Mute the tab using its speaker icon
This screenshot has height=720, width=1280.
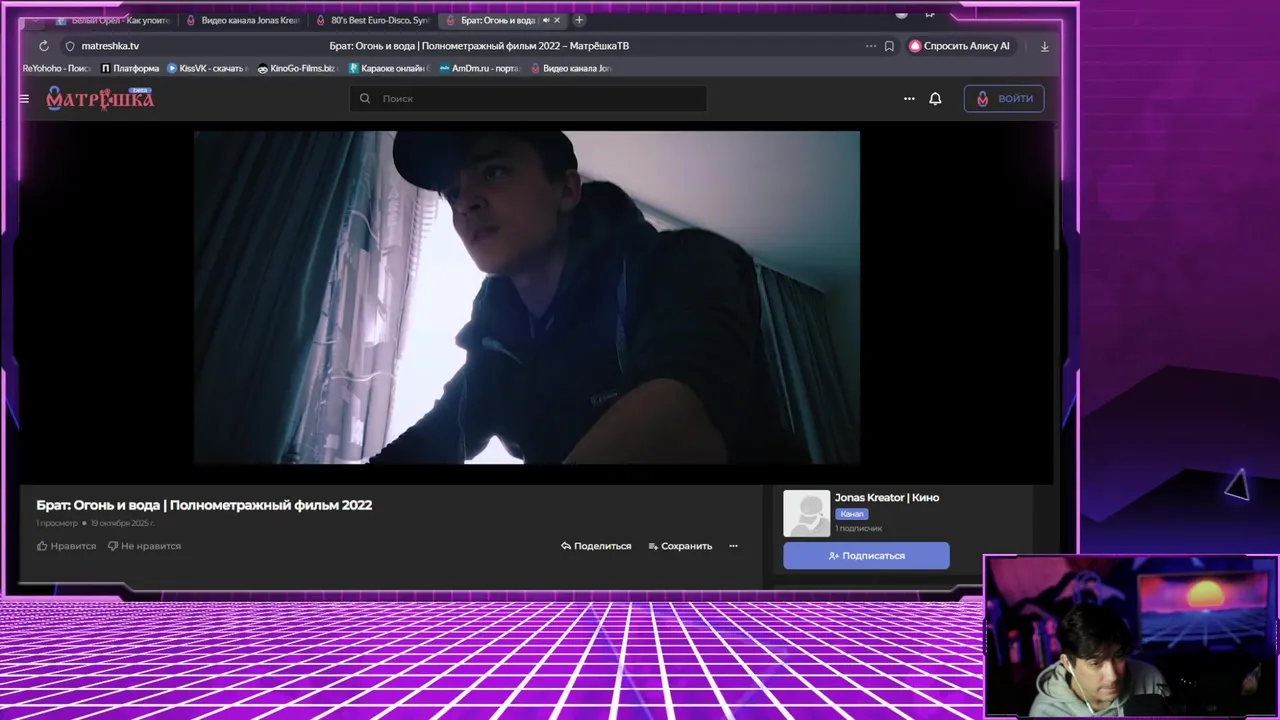point(546,20)
